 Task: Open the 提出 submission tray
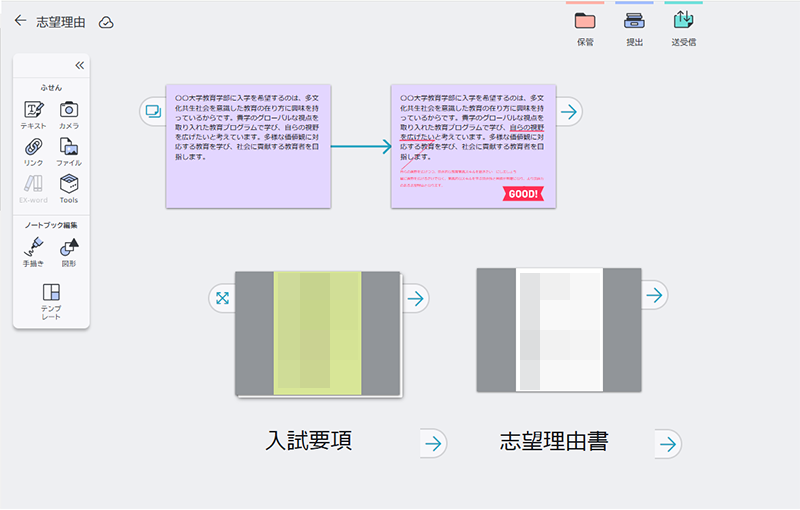634,22
